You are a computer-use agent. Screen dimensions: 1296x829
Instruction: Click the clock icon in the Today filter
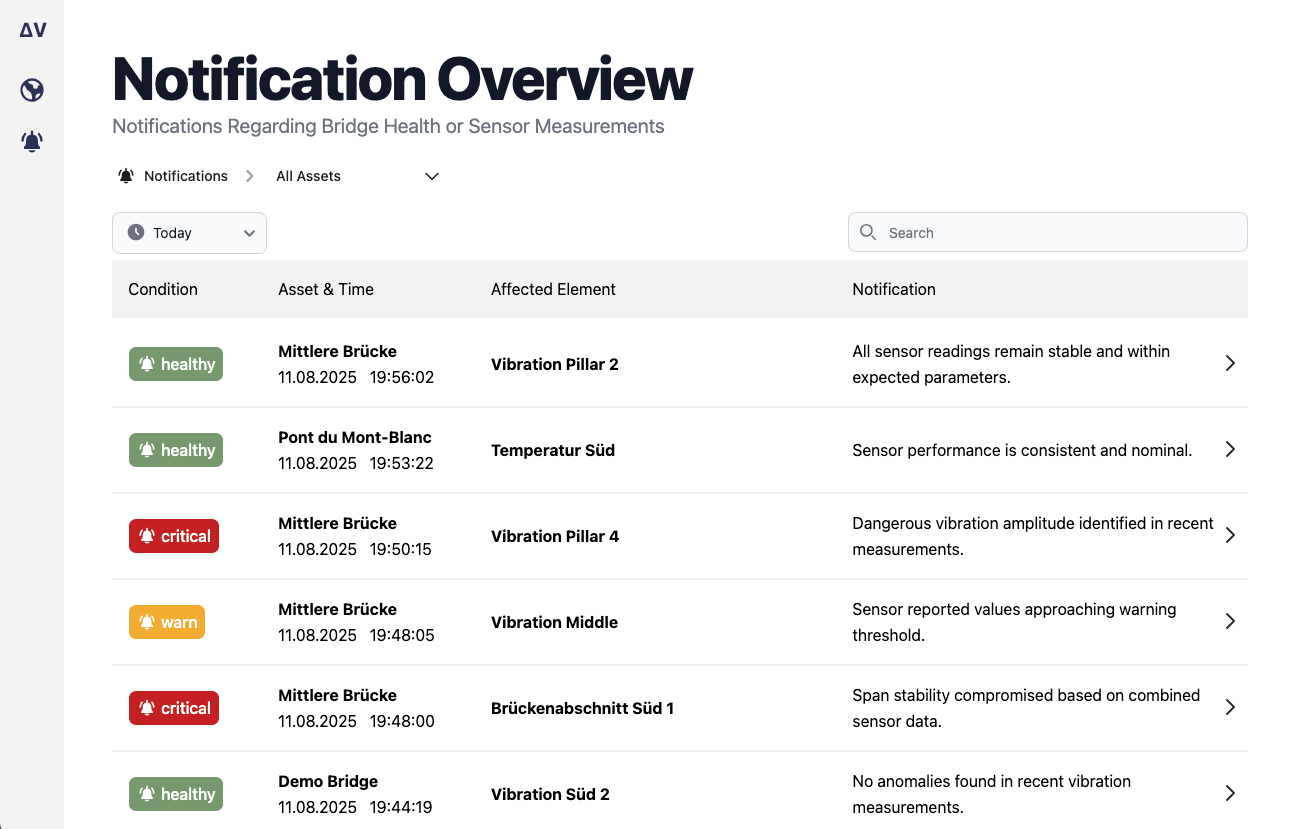tap(136, 233)
